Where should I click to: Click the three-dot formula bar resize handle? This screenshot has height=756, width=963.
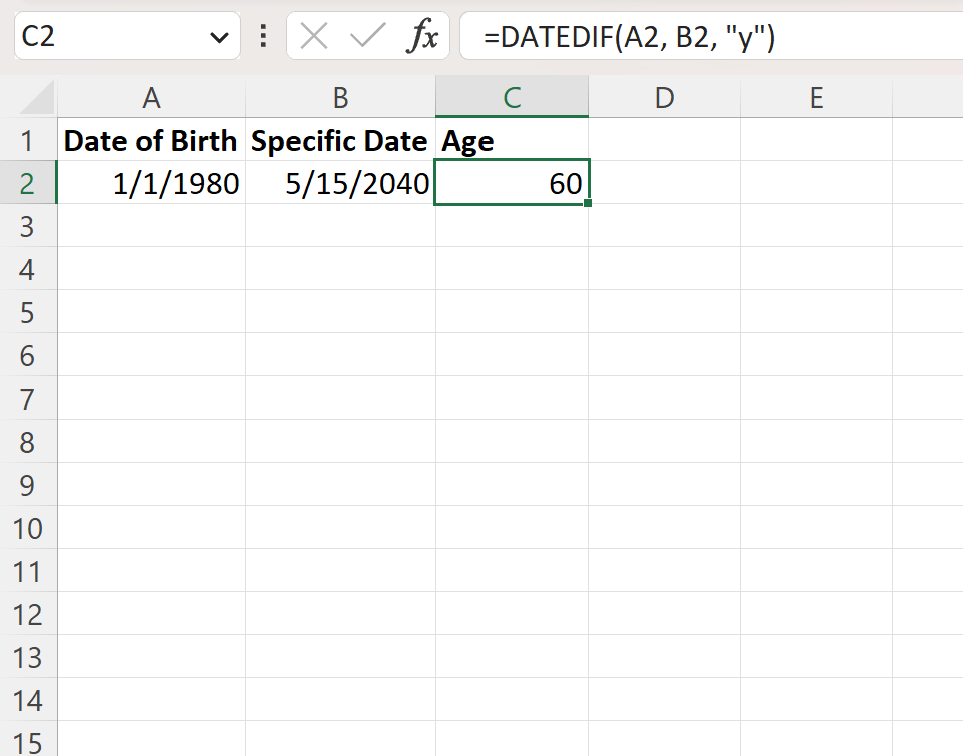(263, 37)
